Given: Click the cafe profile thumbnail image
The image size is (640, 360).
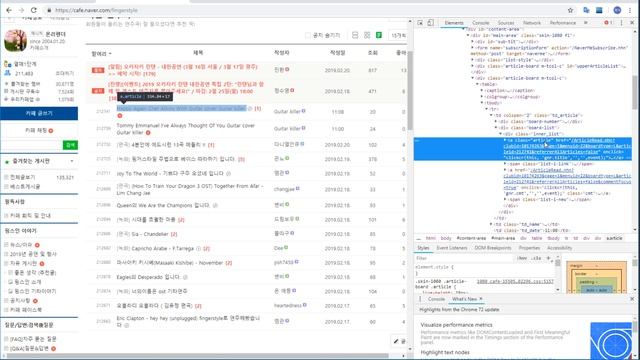Looking at the screenshot, I should point(16,40).
